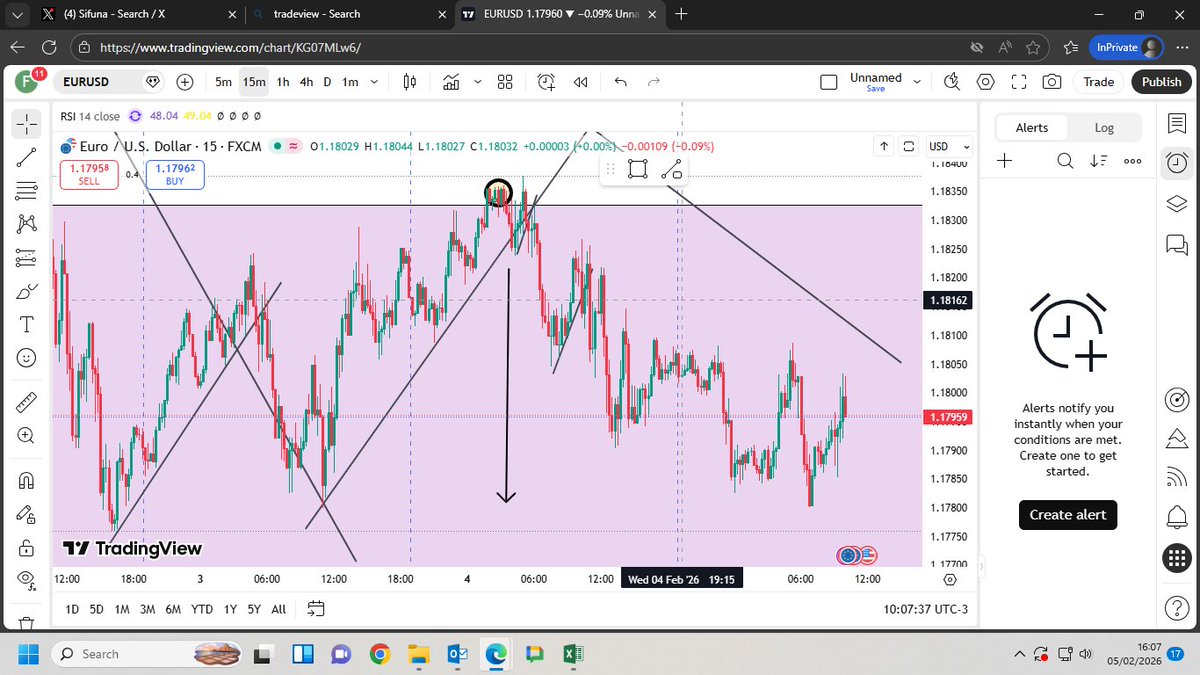Viewport: 1200px width, 675px height.
Task: Open the Help center question icon
Action: [1176, 607]
